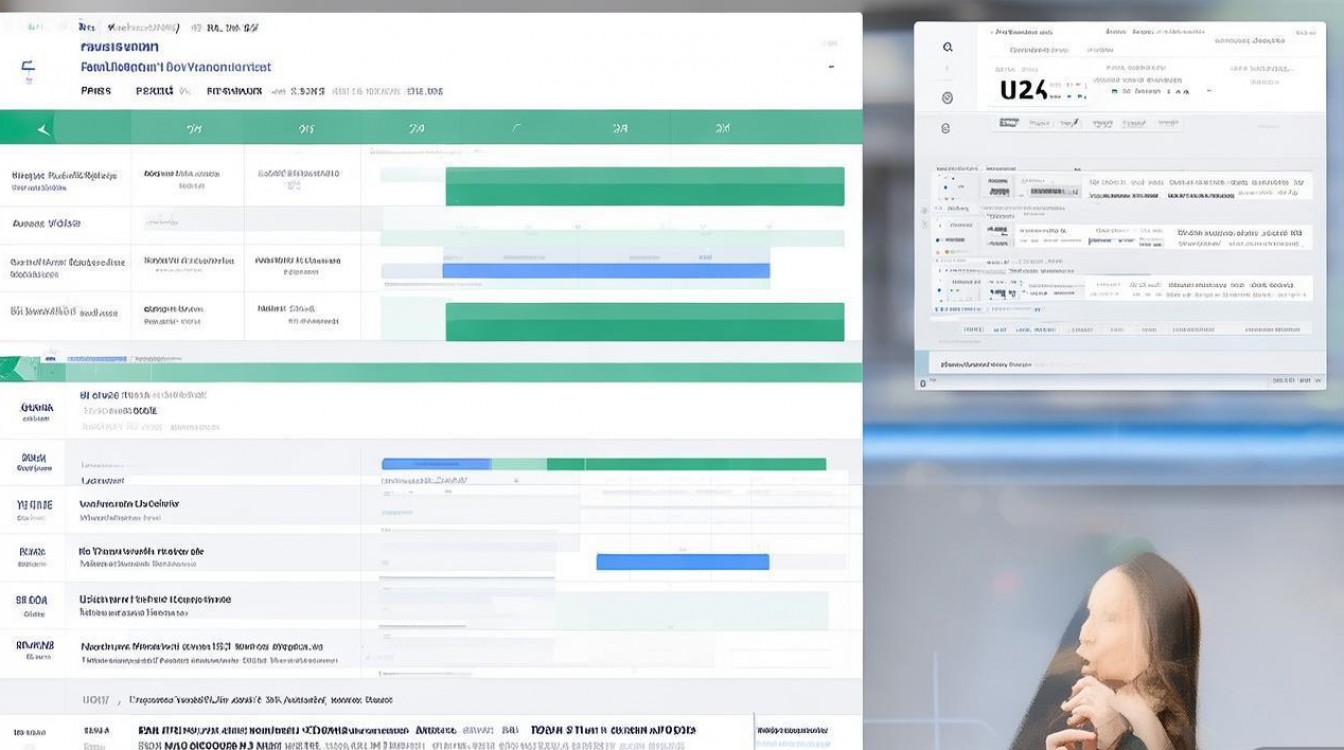Screen dimensions: 1344x750
Task: Click the last column label in the green header
Action: (x=722, y=129)
